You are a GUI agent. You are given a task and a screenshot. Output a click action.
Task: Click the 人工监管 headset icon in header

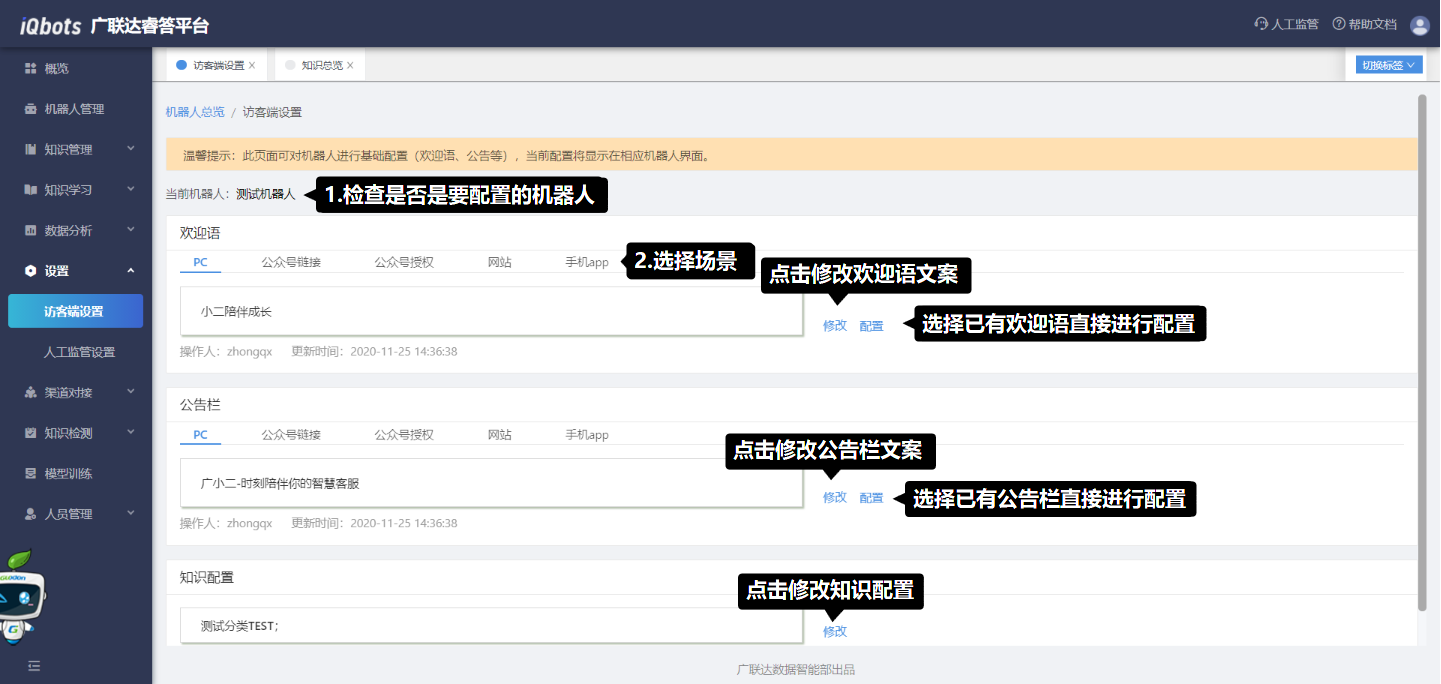[x=1261, y=24]
